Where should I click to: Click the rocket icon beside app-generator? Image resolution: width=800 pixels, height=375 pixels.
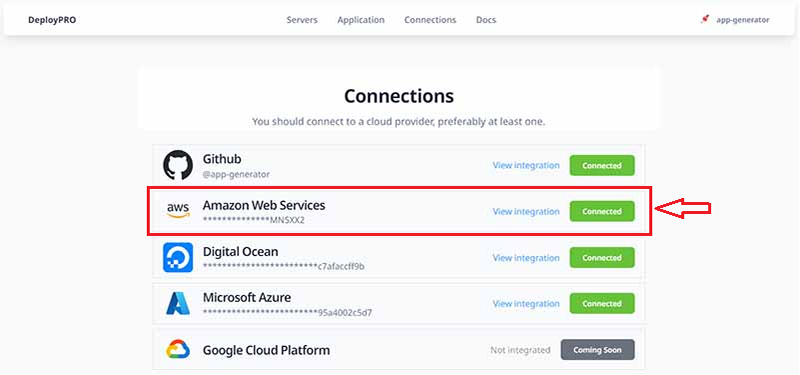click(x=705, y=20)
